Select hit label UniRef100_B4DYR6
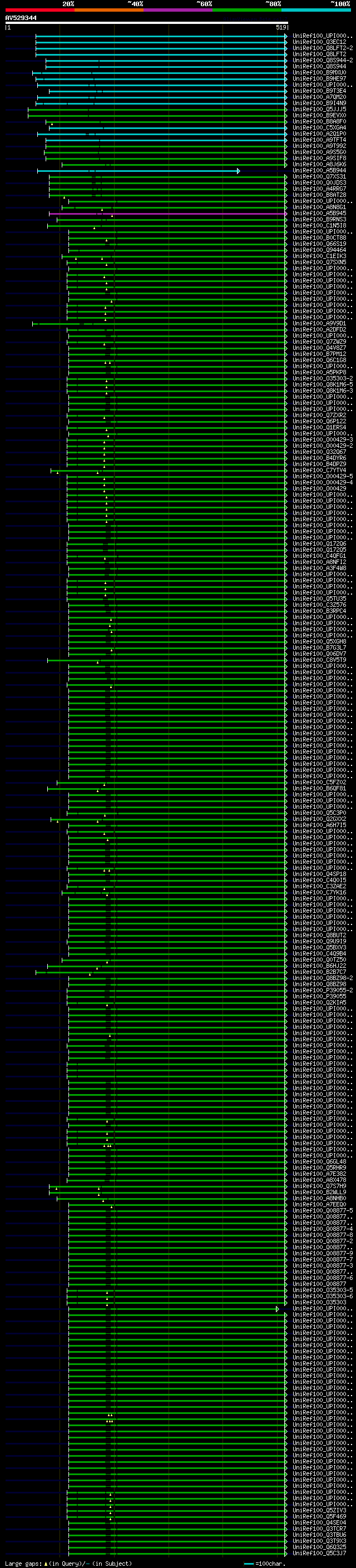This screenshot has height=1568, width=356. click(x=319, y=458)
